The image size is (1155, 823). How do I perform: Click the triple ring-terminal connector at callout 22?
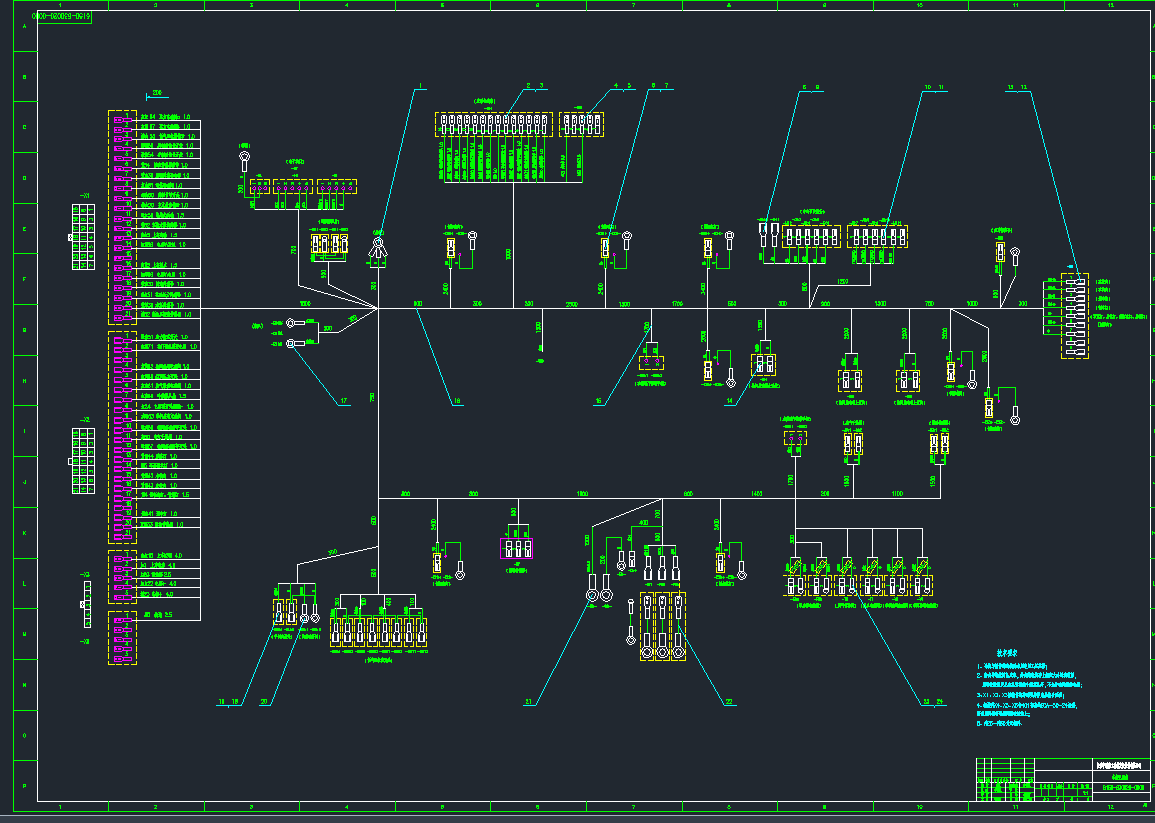[661, 626]
